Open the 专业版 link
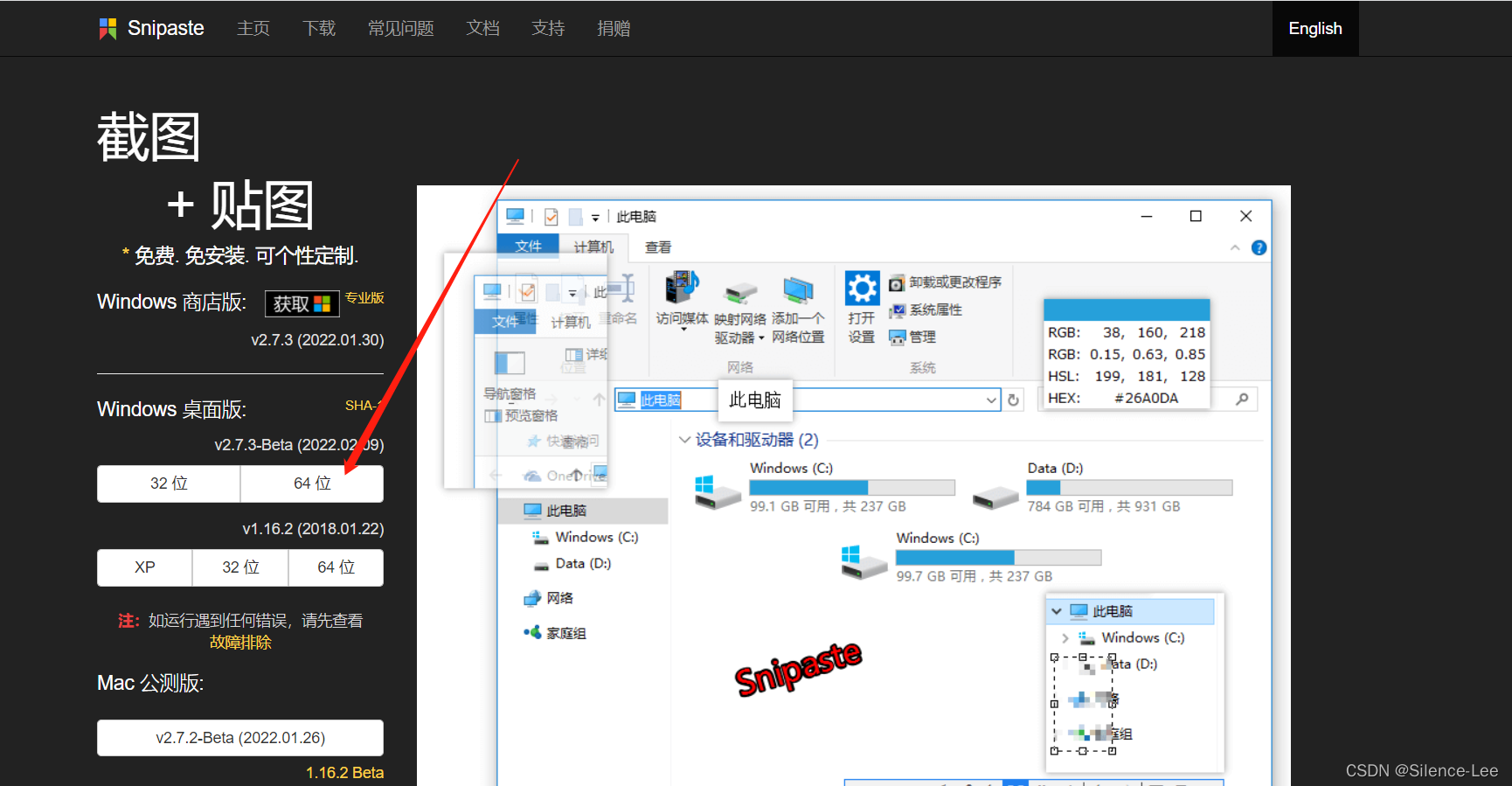The image size is (1512, 786). click(364, 298)
